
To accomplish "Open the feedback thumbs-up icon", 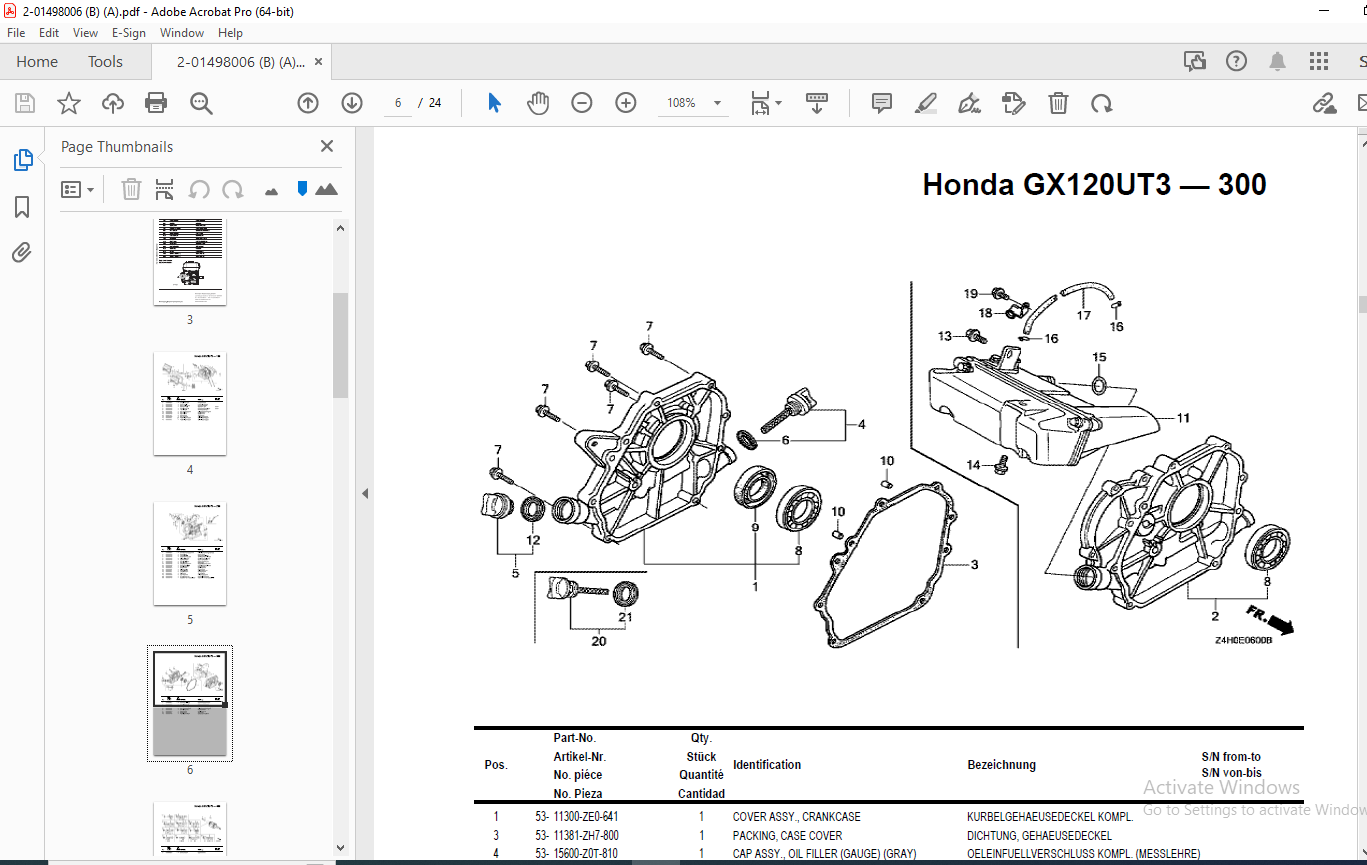I will (x=1195, y=61).
